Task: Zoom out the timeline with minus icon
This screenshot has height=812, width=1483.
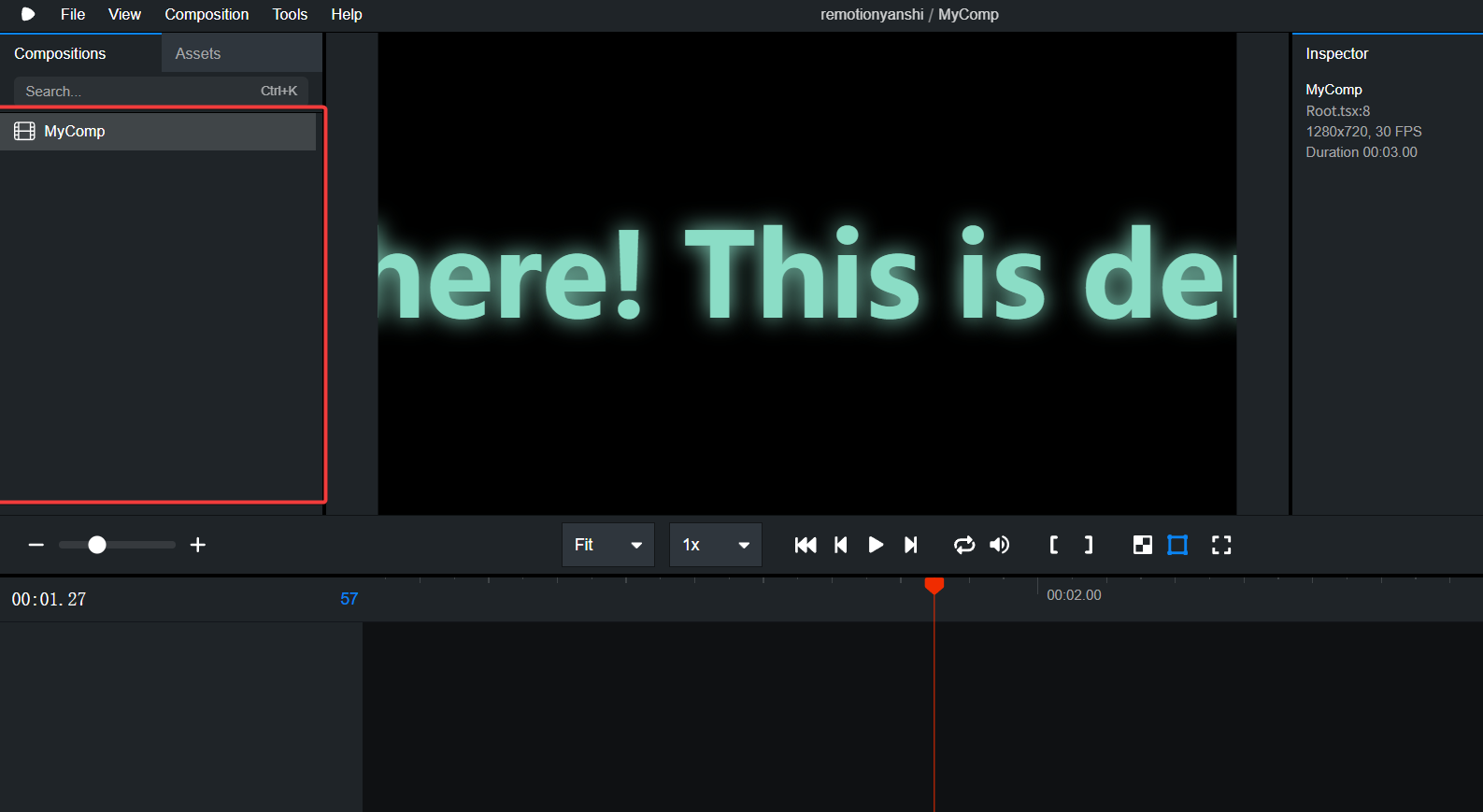Action: 36,545
